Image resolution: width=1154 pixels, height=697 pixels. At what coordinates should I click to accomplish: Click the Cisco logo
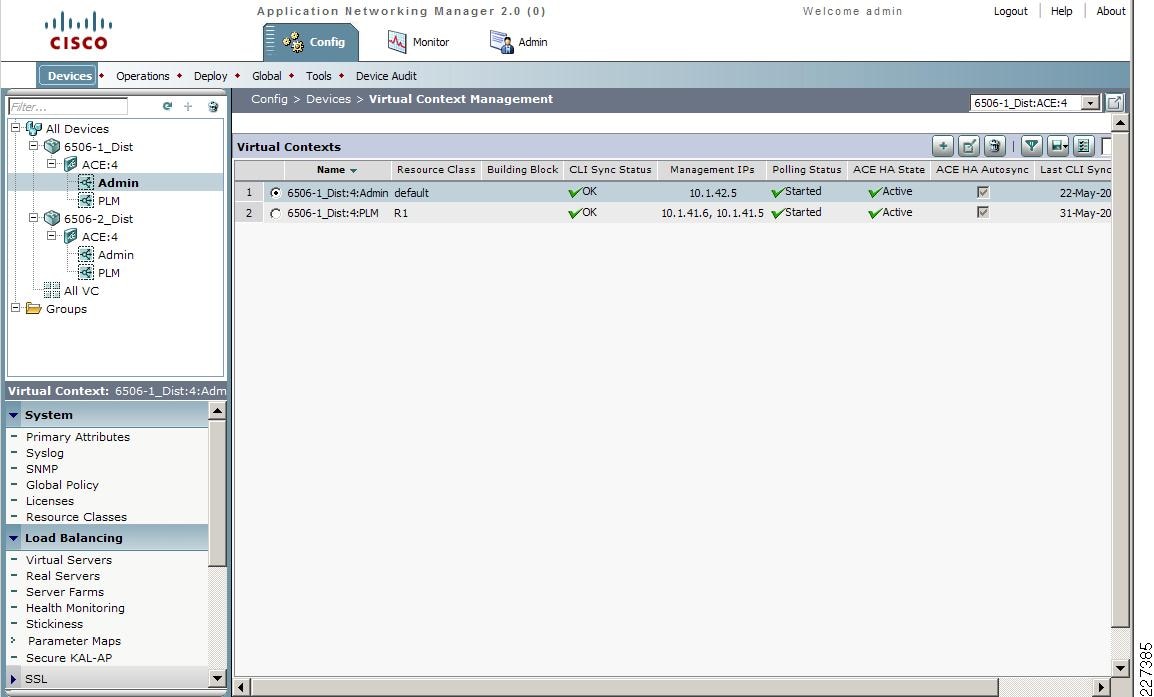[79, 31]
